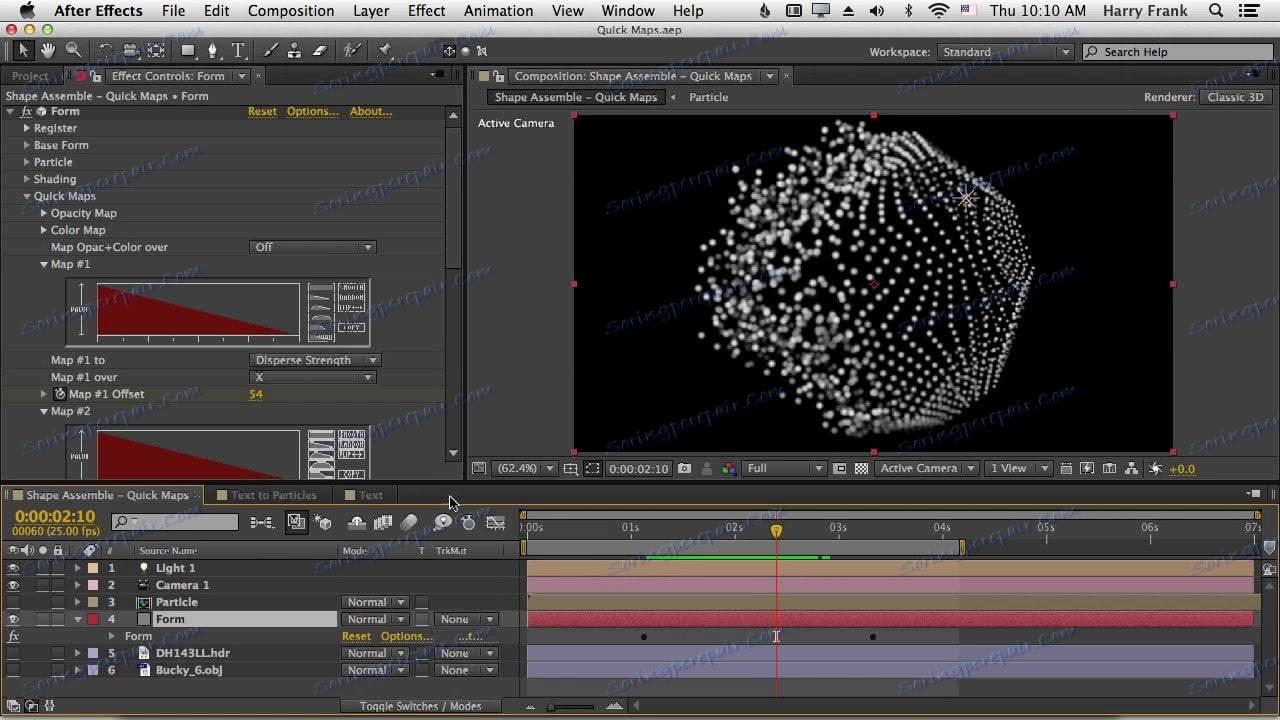Toggle Map #1 Offset stopwatch
This screenshot has height=720, width=1280.
pos(59,394)
